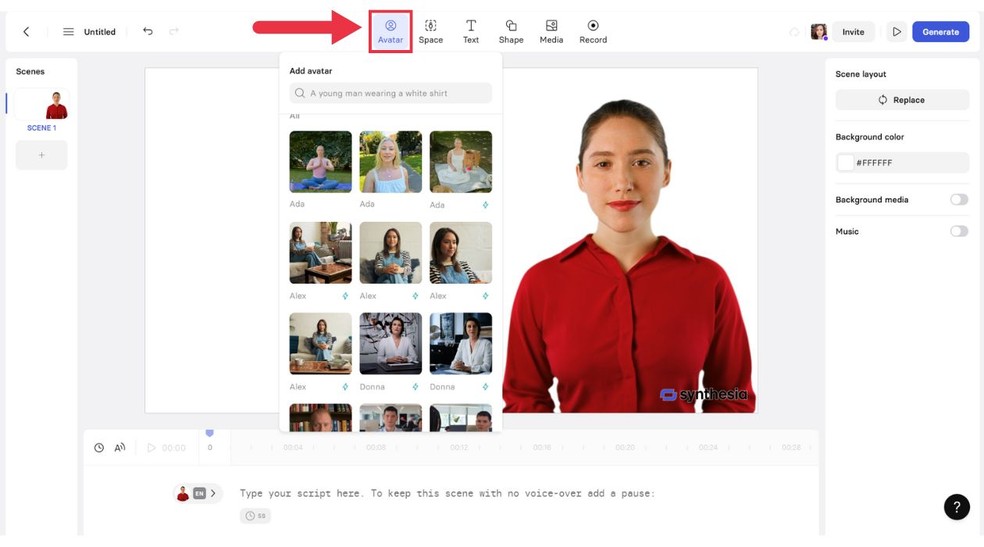Open the hamburger menu
This screenshot has width=984, height=547.
68,31
